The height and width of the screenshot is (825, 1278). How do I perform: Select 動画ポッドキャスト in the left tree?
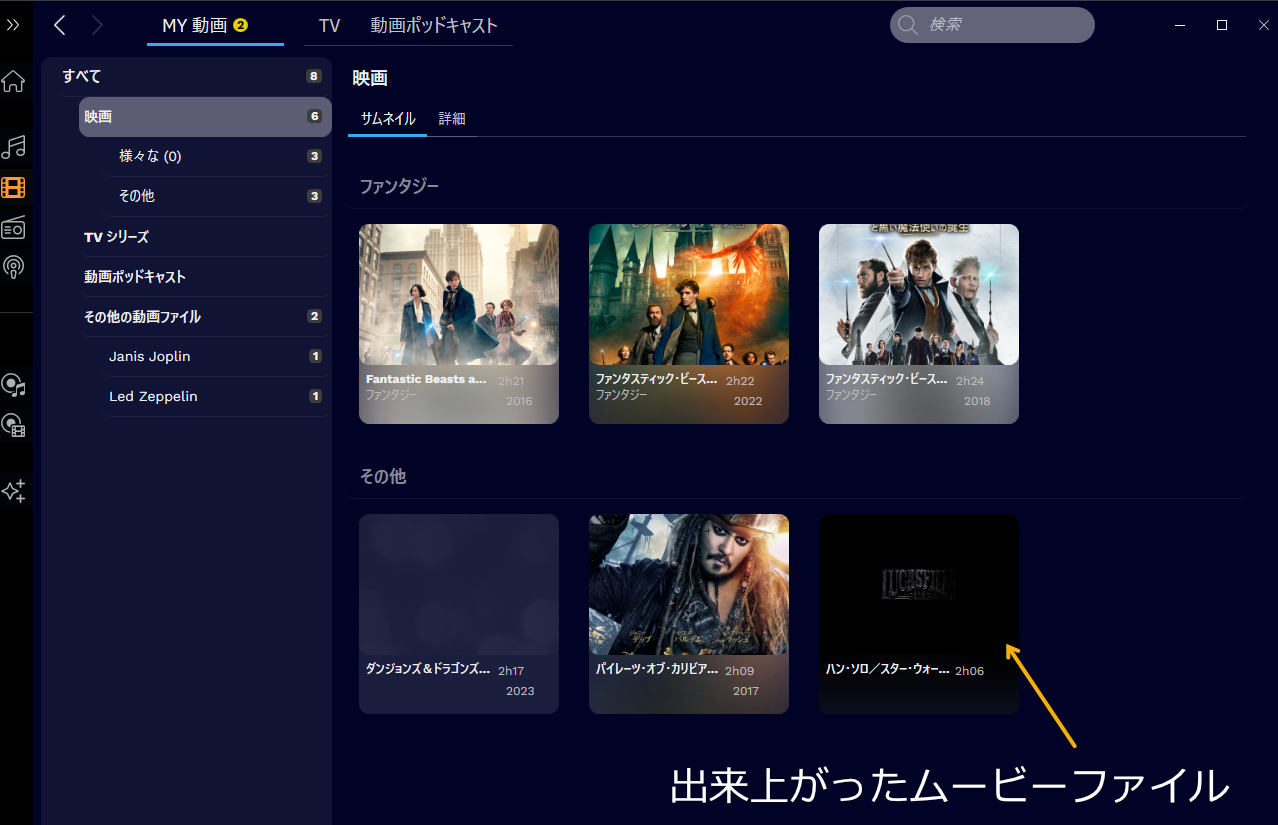[205, 277]
